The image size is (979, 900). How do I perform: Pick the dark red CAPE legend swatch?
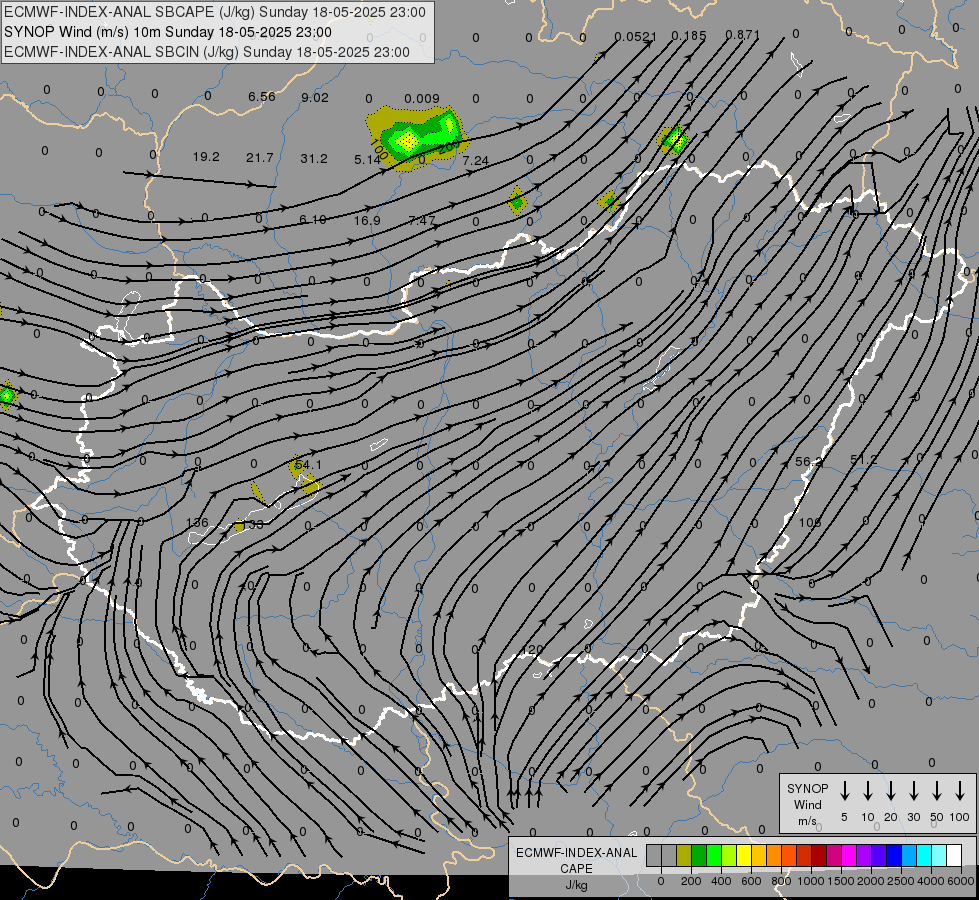coord(819,855)
